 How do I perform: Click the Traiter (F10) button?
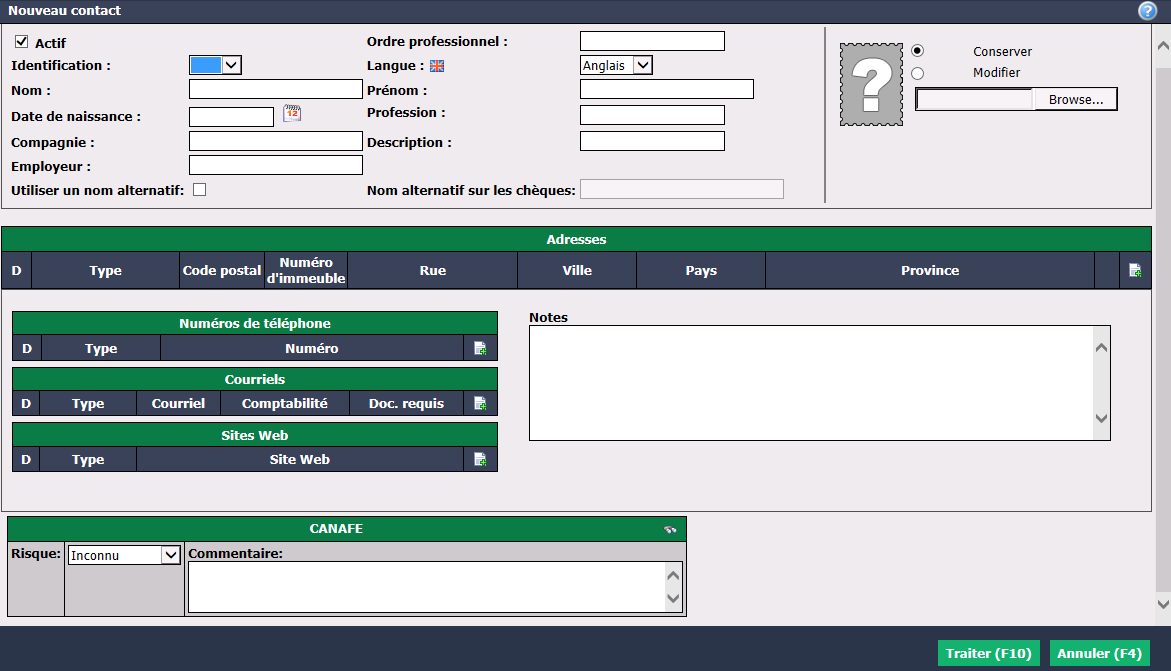(988, 653)
